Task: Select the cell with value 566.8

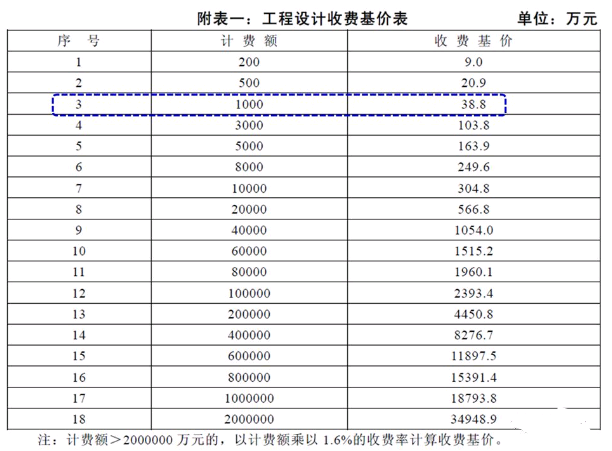Action: tap(474, 210)
